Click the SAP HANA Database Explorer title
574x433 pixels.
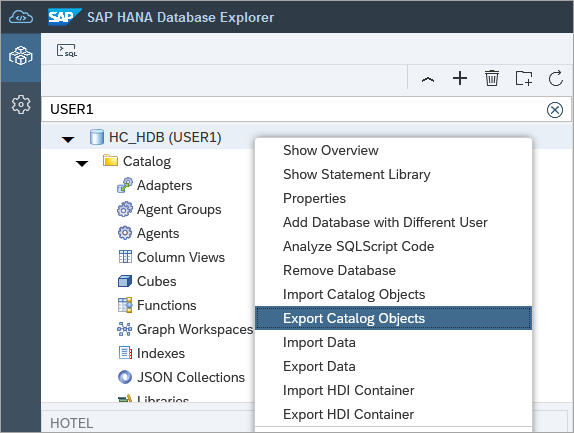point(180,17)
